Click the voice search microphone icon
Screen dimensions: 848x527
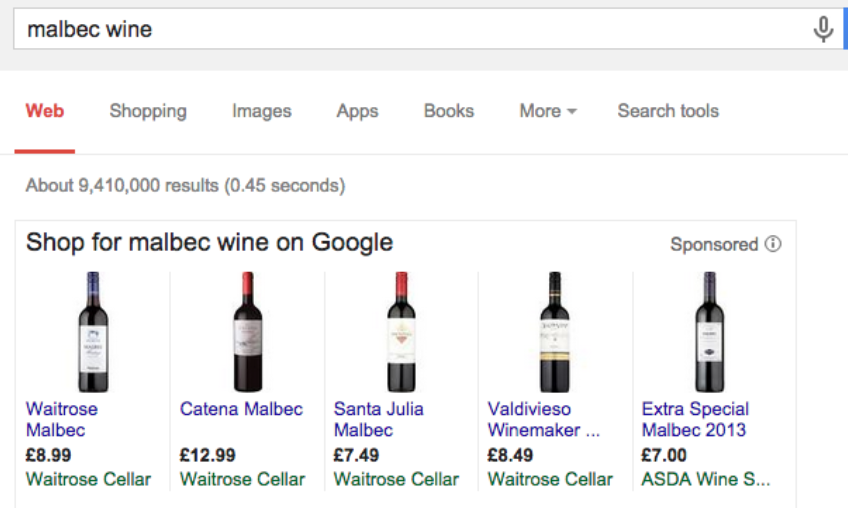tap(823, 30)
